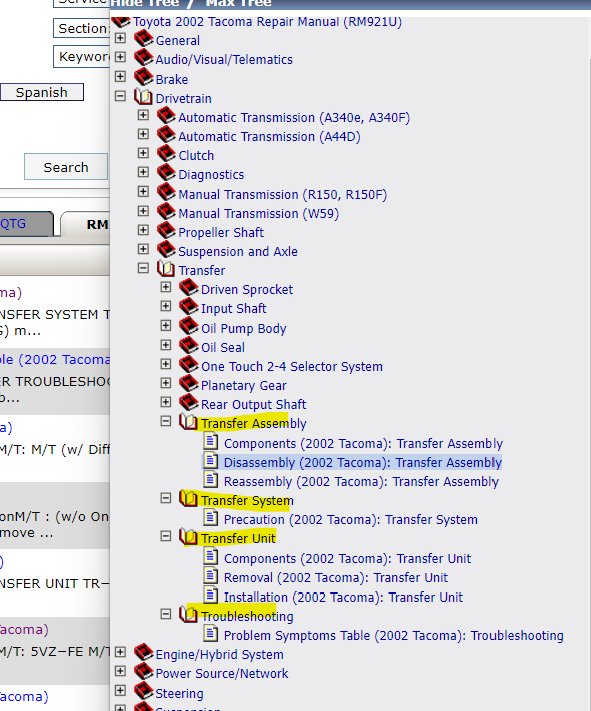Expand the Clutch tree node

coord(143,153)
